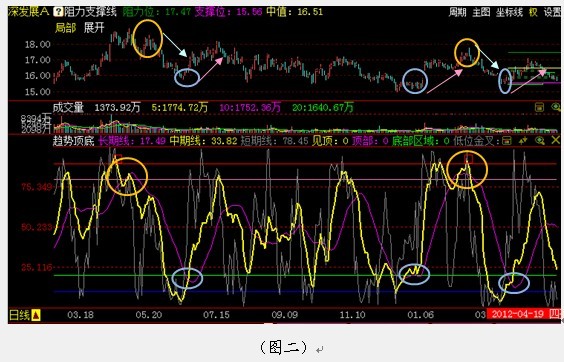Click the 日线 period label
The height and width of the screenshot is (362, 564).
[x=19, y=316]
